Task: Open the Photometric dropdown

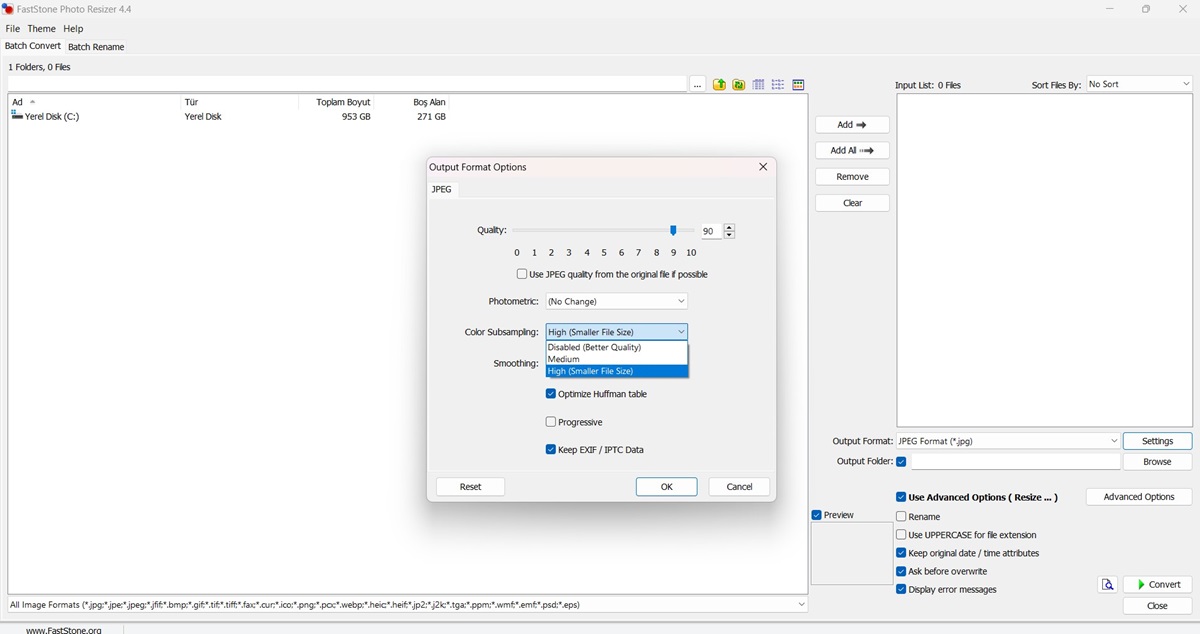Action: point(616,301)
